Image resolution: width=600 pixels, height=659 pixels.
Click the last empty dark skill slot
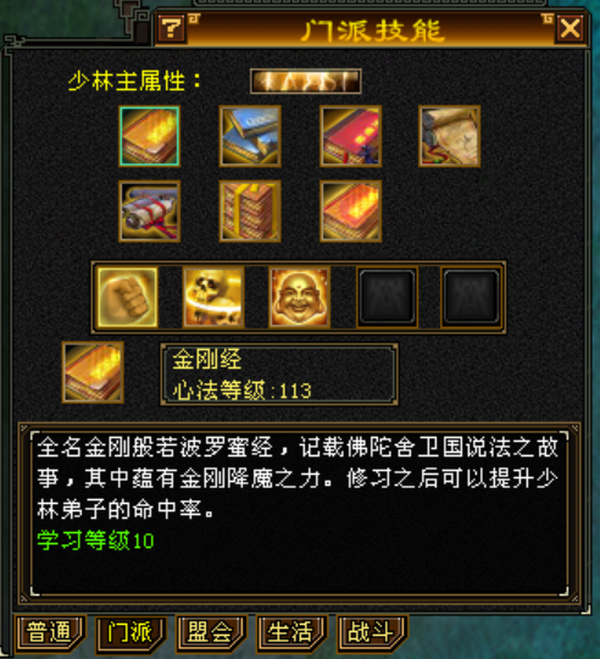(471, 298)
